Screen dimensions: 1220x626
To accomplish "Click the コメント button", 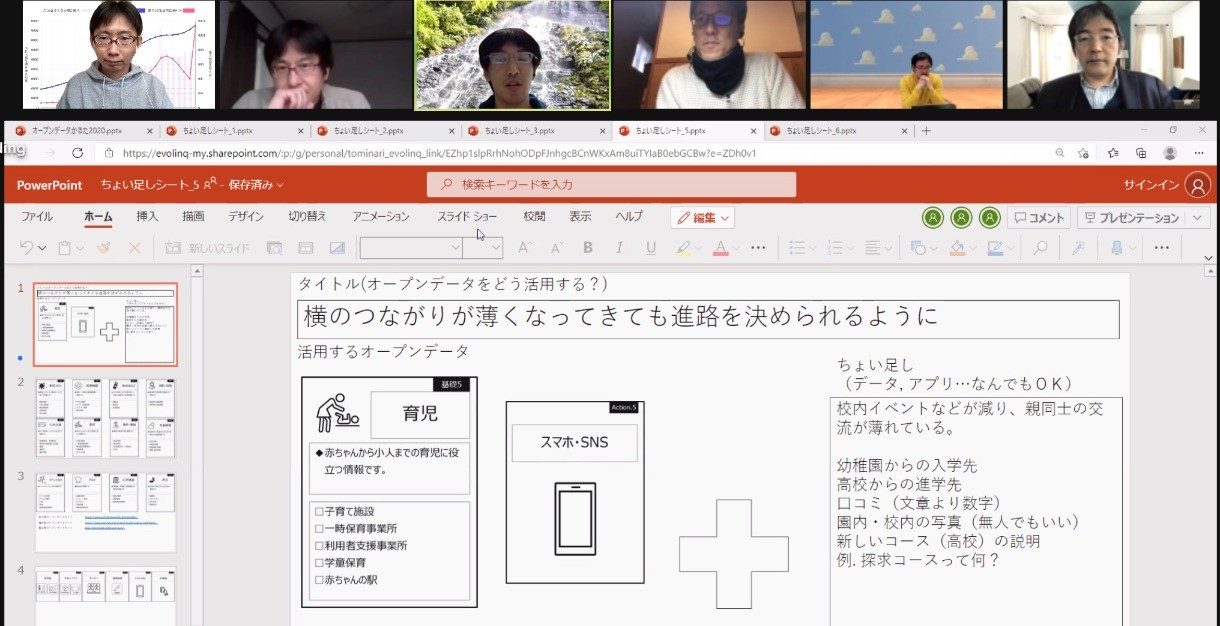I will [1039, 218].
